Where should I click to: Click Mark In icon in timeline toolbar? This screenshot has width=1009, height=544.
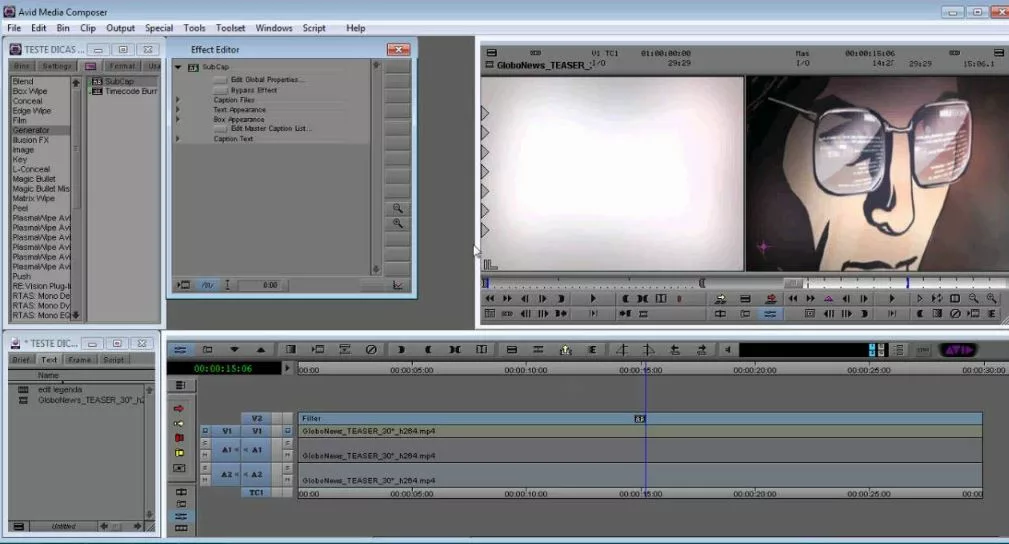tap(400, 350)
